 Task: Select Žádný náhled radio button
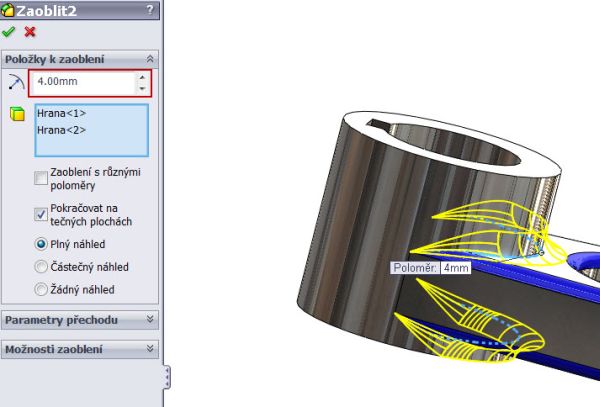coord(41,290)
